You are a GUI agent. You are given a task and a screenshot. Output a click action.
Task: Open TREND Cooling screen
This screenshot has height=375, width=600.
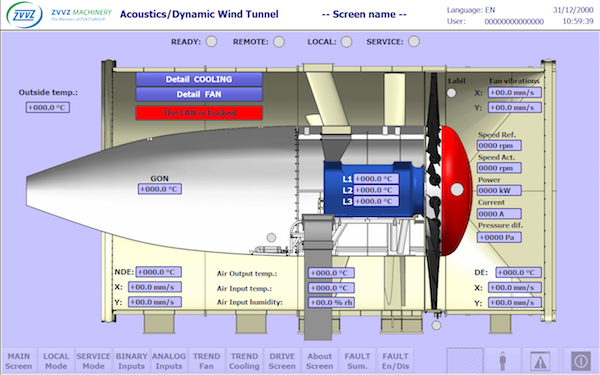click(244, 361)
